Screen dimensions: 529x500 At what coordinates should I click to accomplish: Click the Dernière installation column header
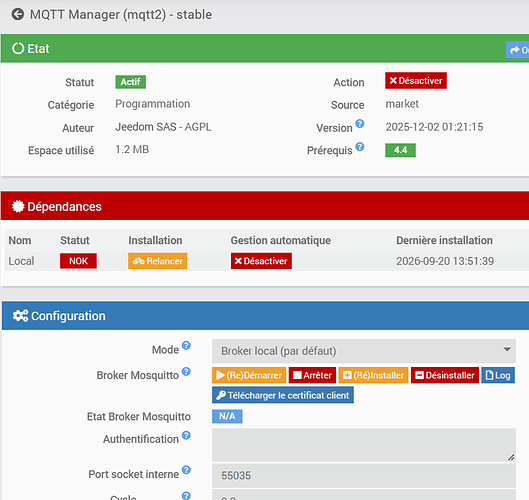coord(444,241)
